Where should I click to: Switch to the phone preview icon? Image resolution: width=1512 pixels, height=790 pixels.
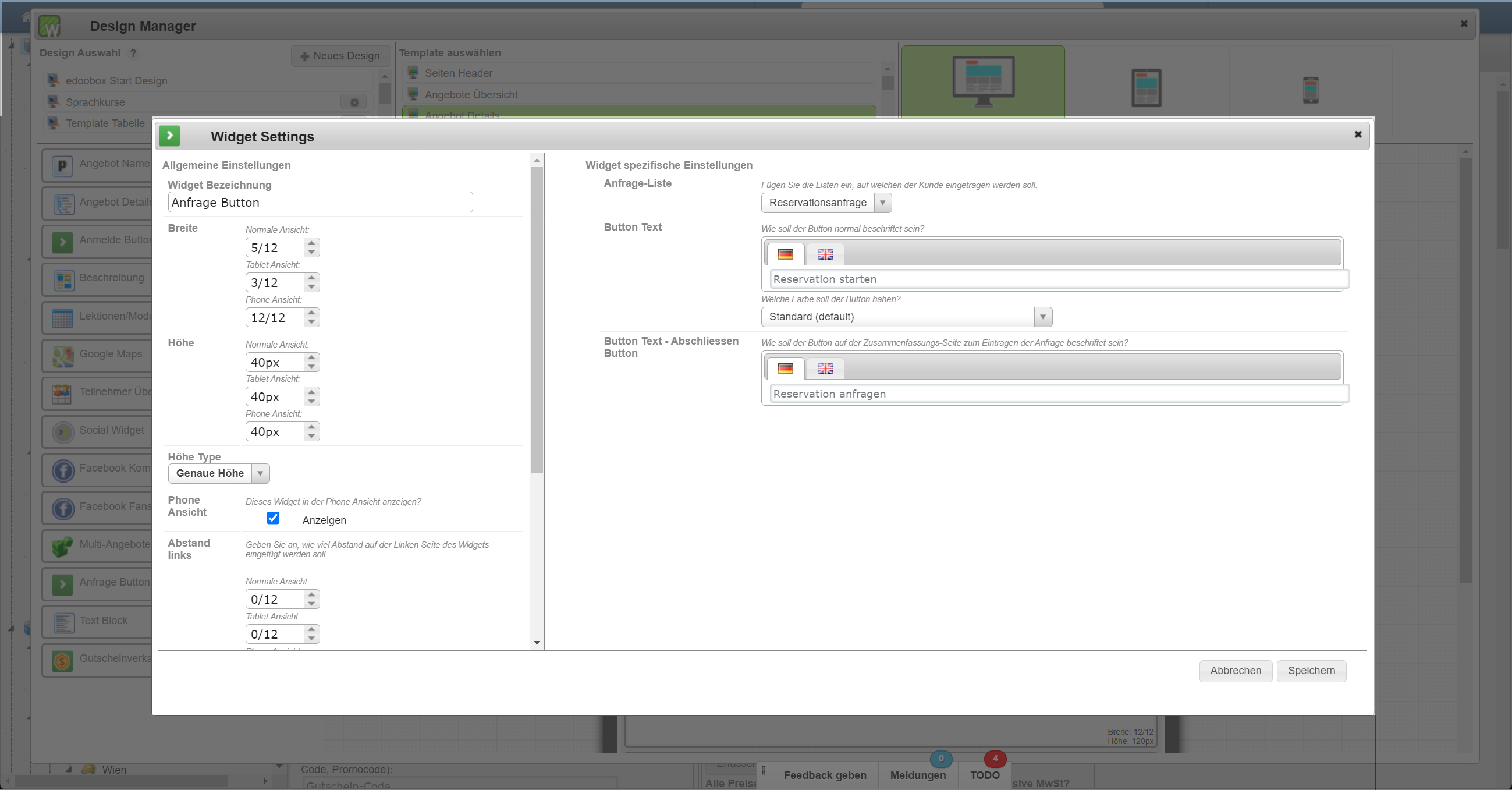1310,90
